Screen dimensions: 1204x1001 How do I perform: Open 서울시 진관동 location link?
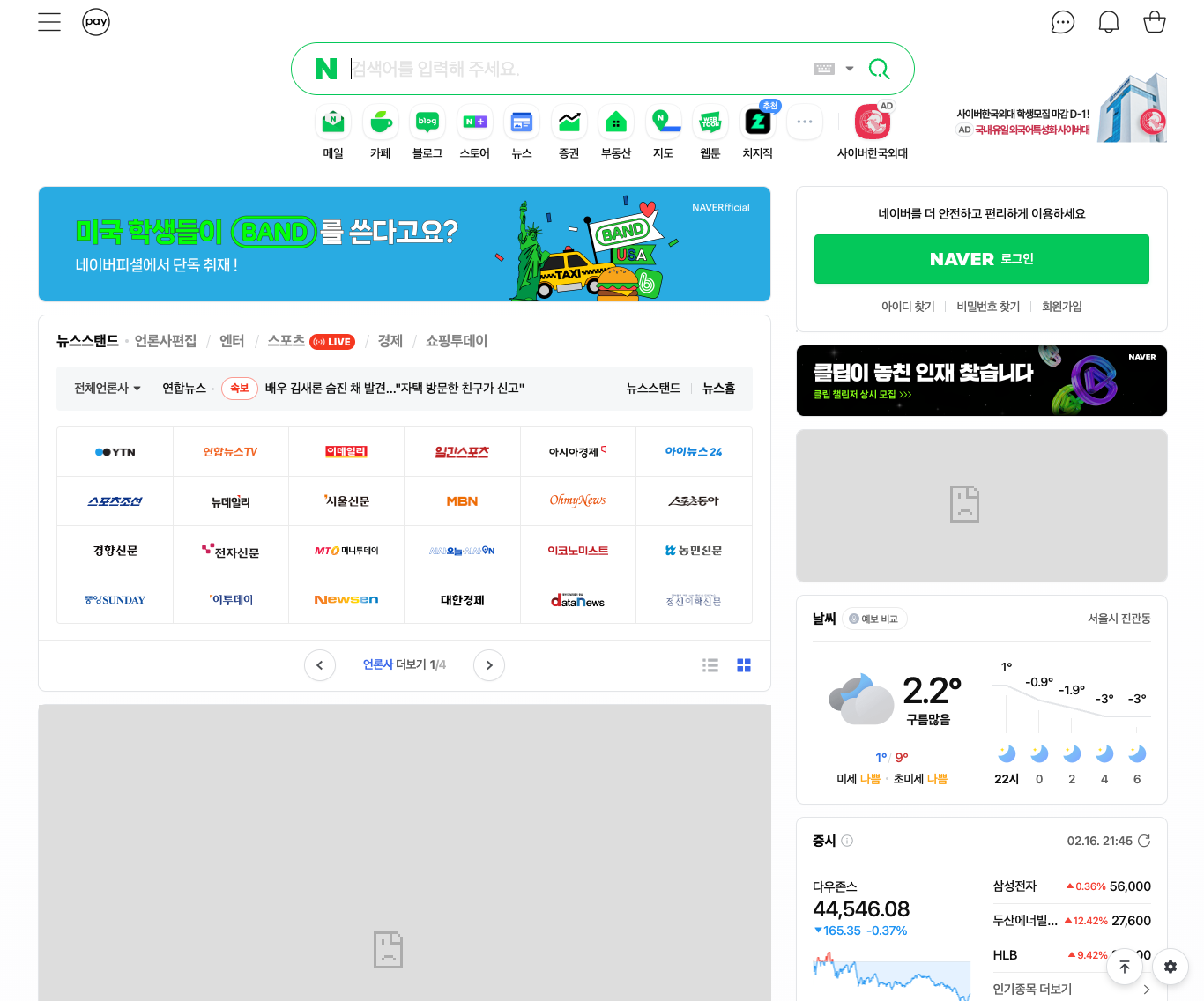pyautogui.click(x=1119, y=619)
